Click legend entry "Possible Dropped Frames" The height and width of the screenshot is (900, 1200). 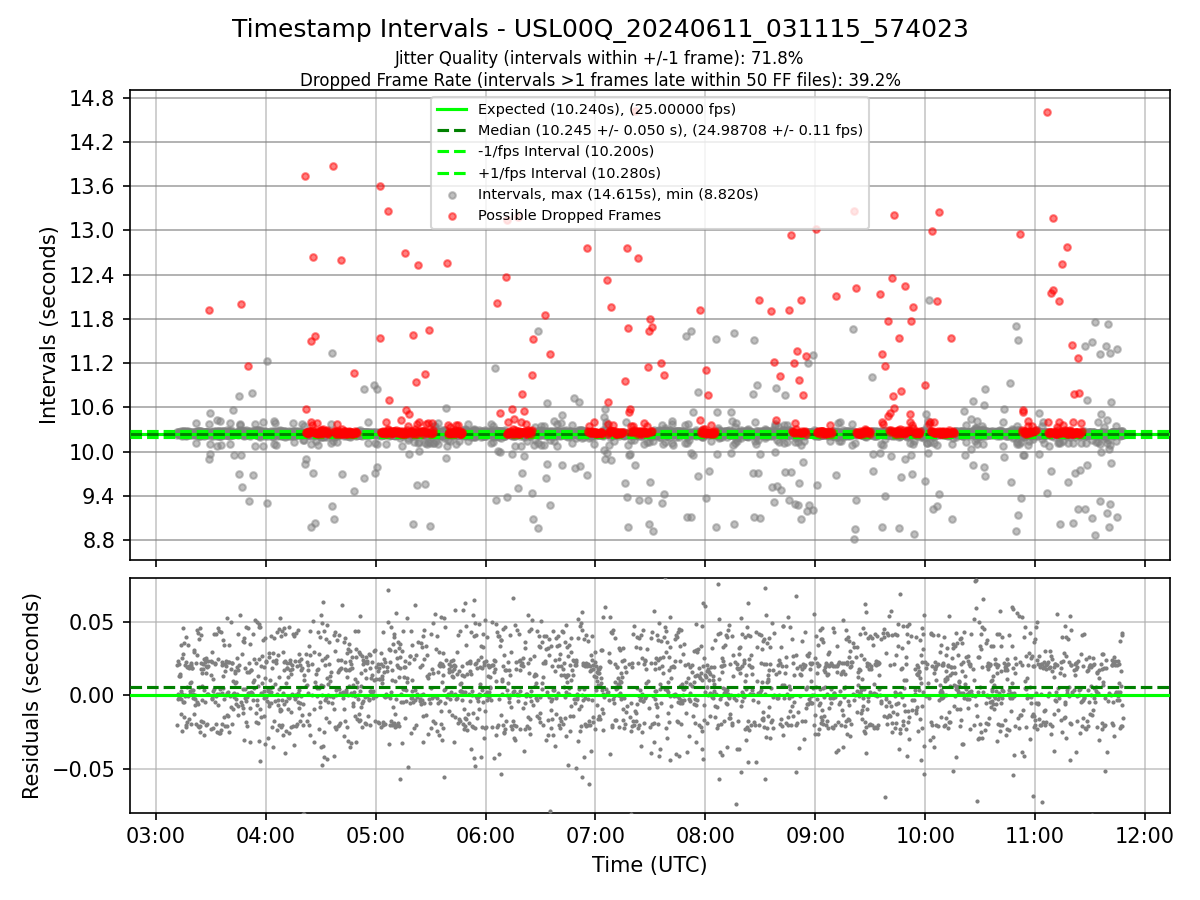(x=569, y=215)
